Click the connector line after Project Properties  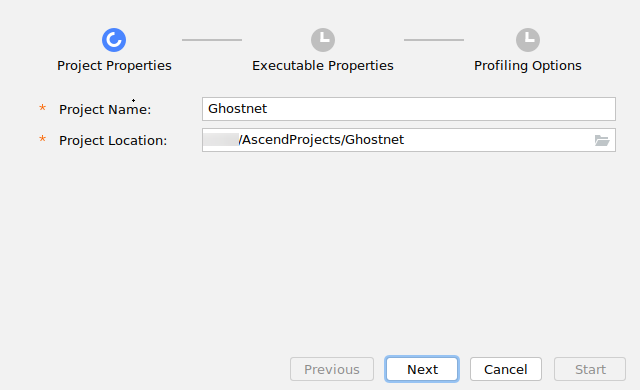coord(212,40)
